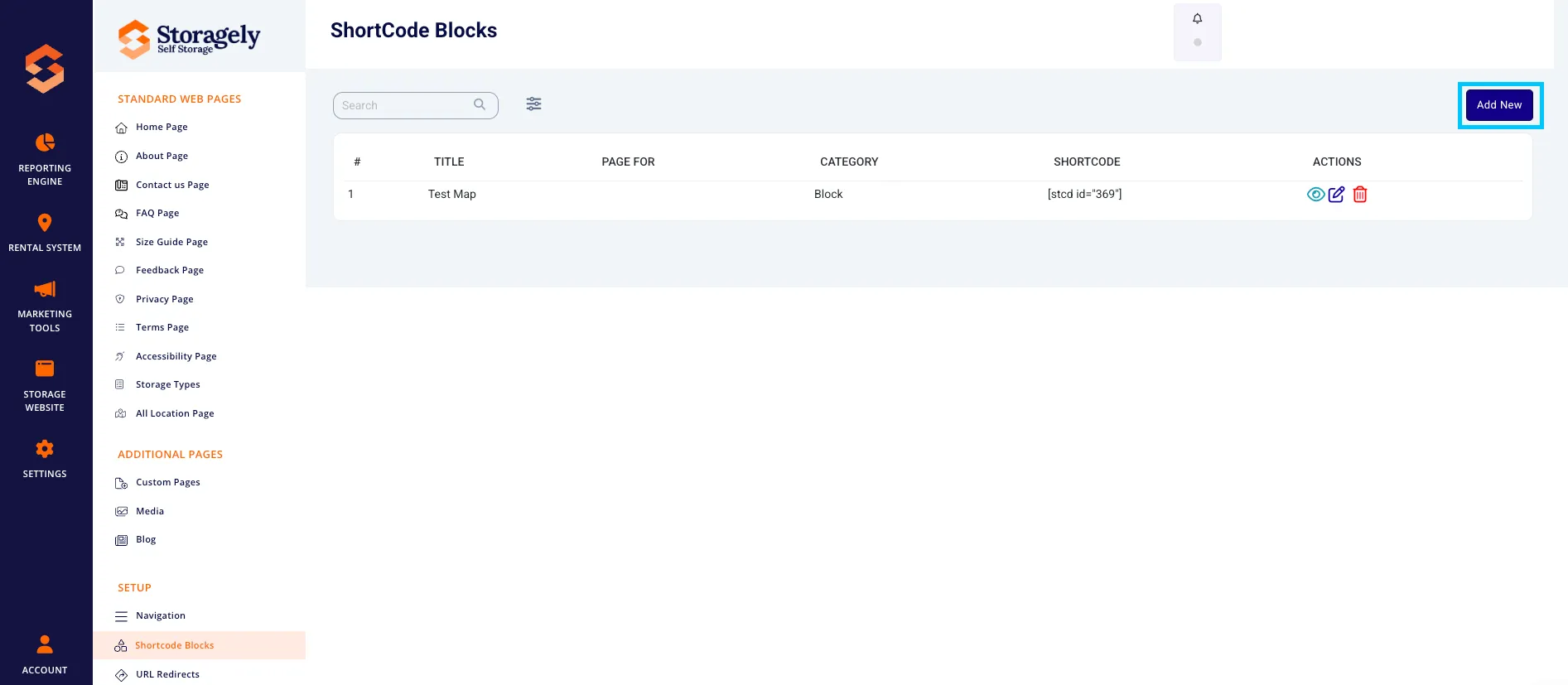
Task: Open the FAQ Page menu item
Action: [x=157, y=214]
